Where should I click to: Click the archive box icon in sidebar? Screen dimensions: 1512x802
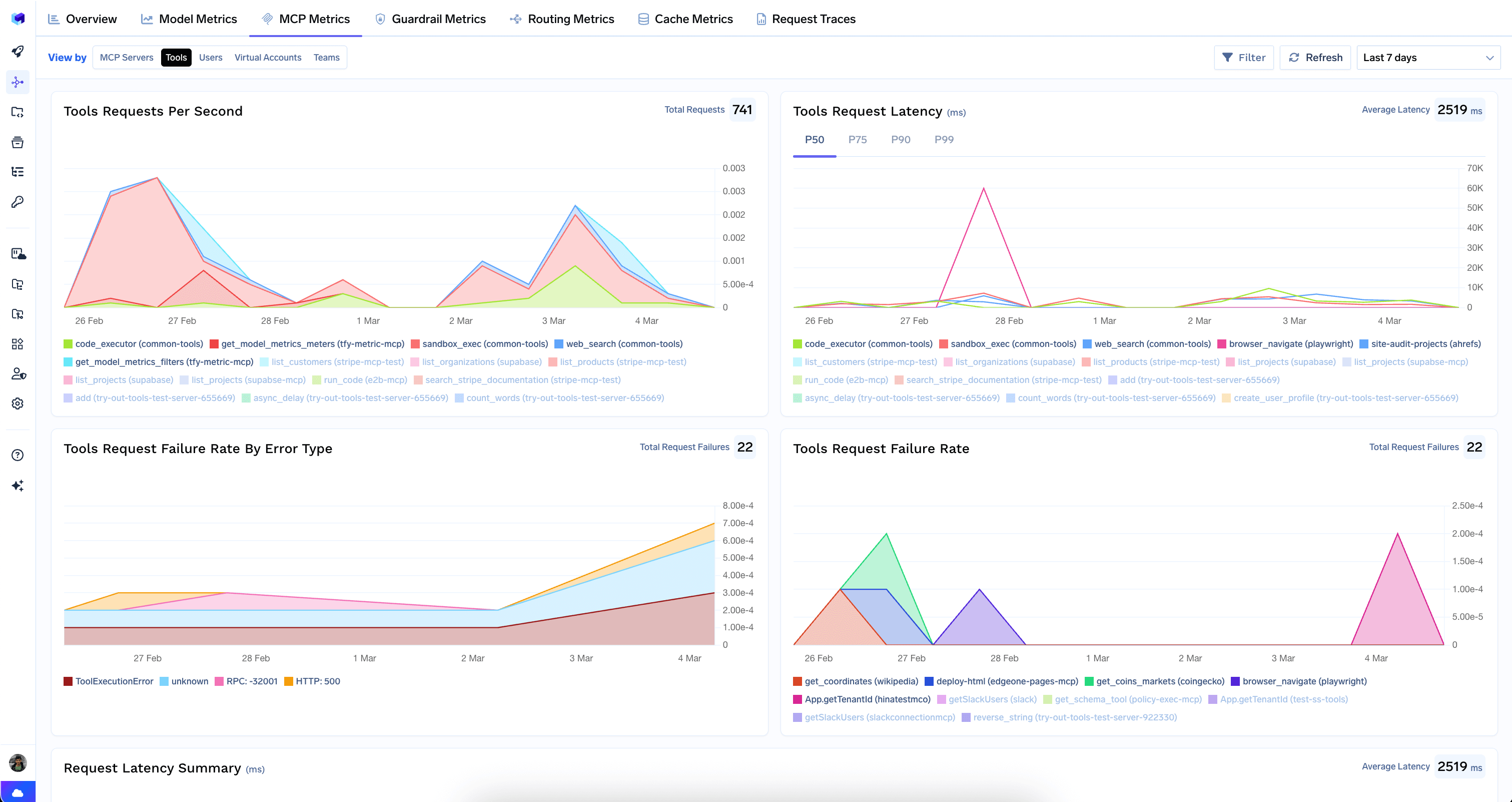[18, 142]
